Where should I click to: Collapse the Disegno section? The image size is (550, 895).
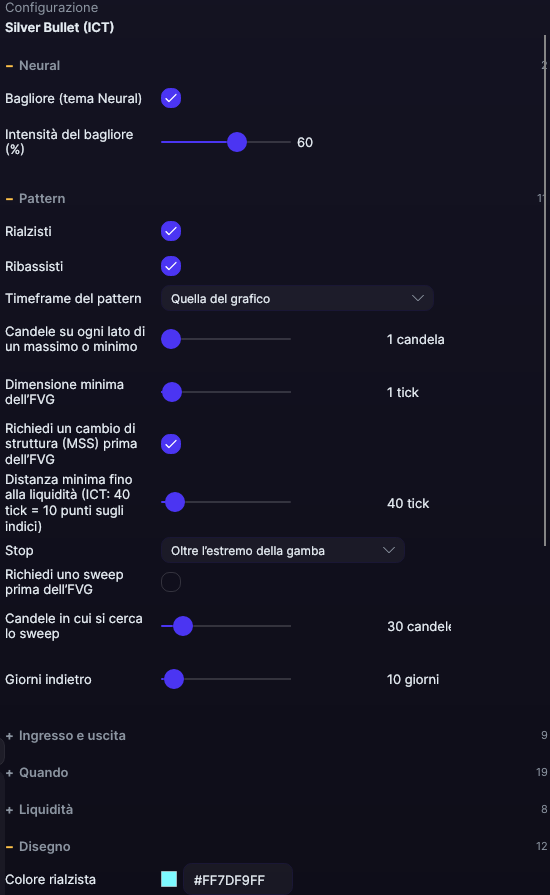coord(38,847)
